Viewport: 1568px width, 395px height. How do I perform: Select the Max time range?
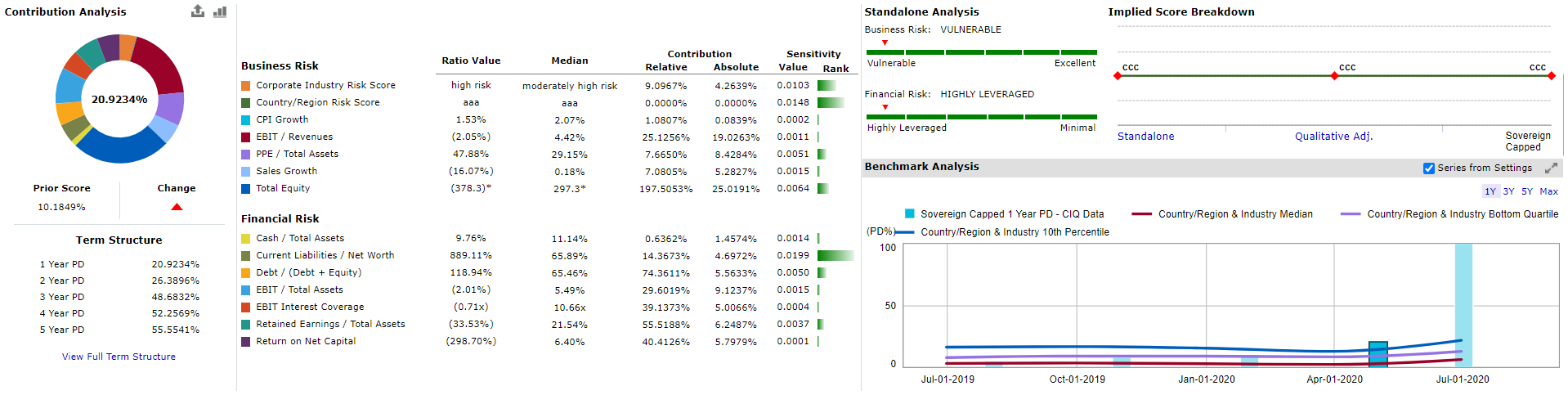1548,191
